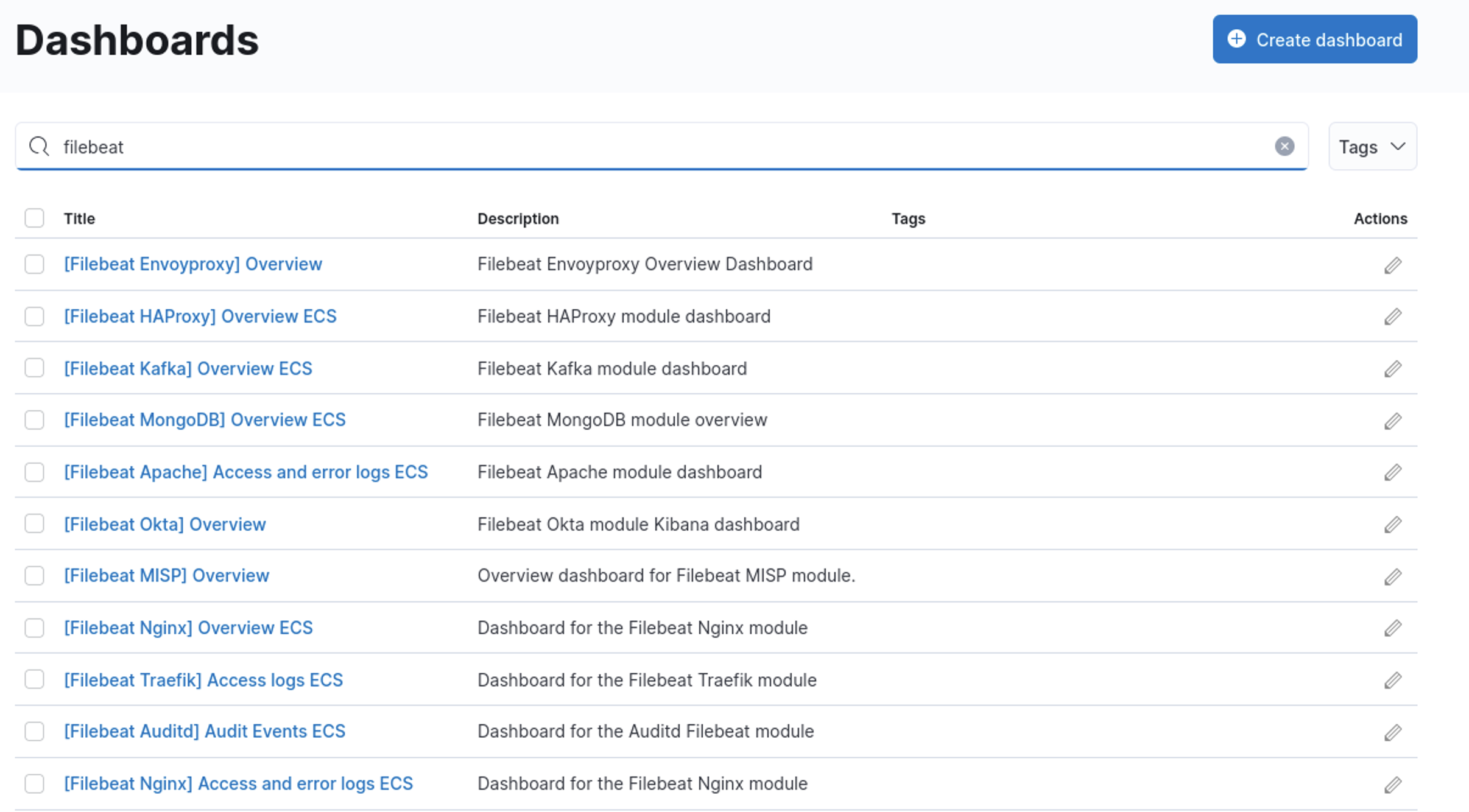Click edit icon for Filebeat MISP Overview
The height and width of the screenshot is (812, 1469).
coord(1392,576)
